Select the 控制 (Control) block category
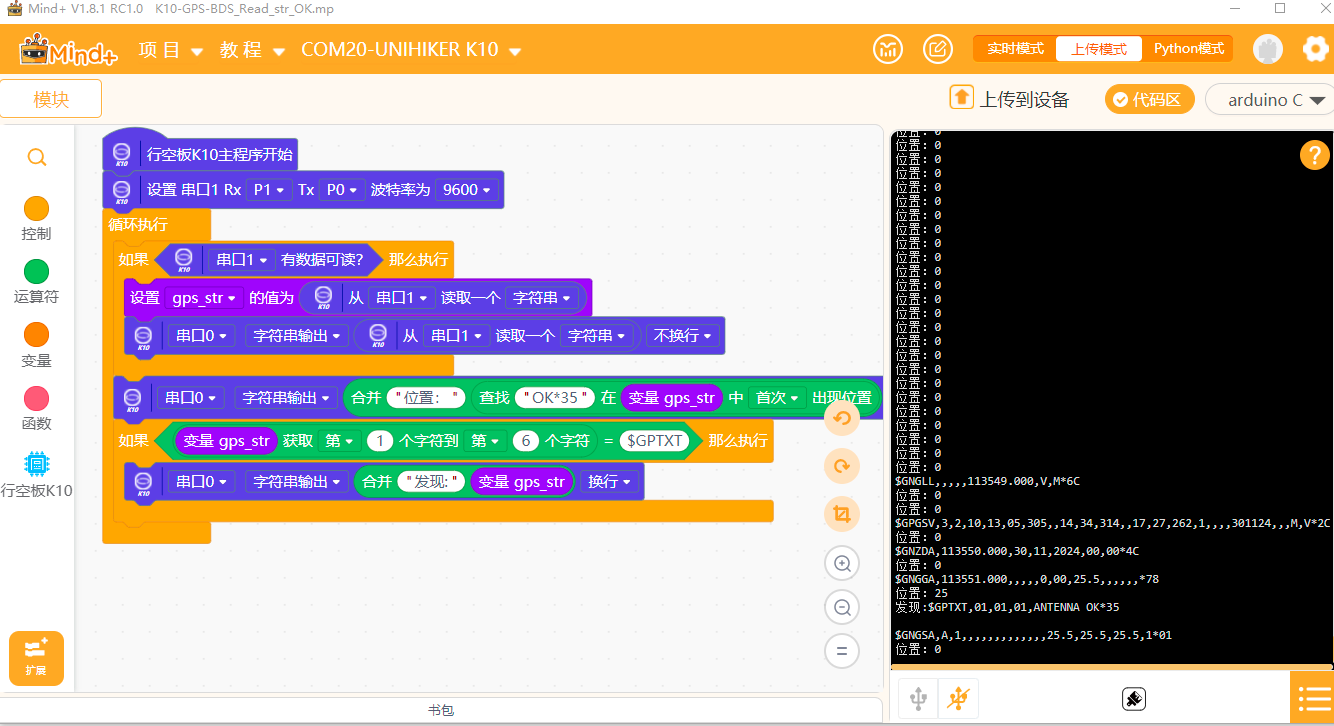This screenshot has width=1334, height=726. pos(36,219)
